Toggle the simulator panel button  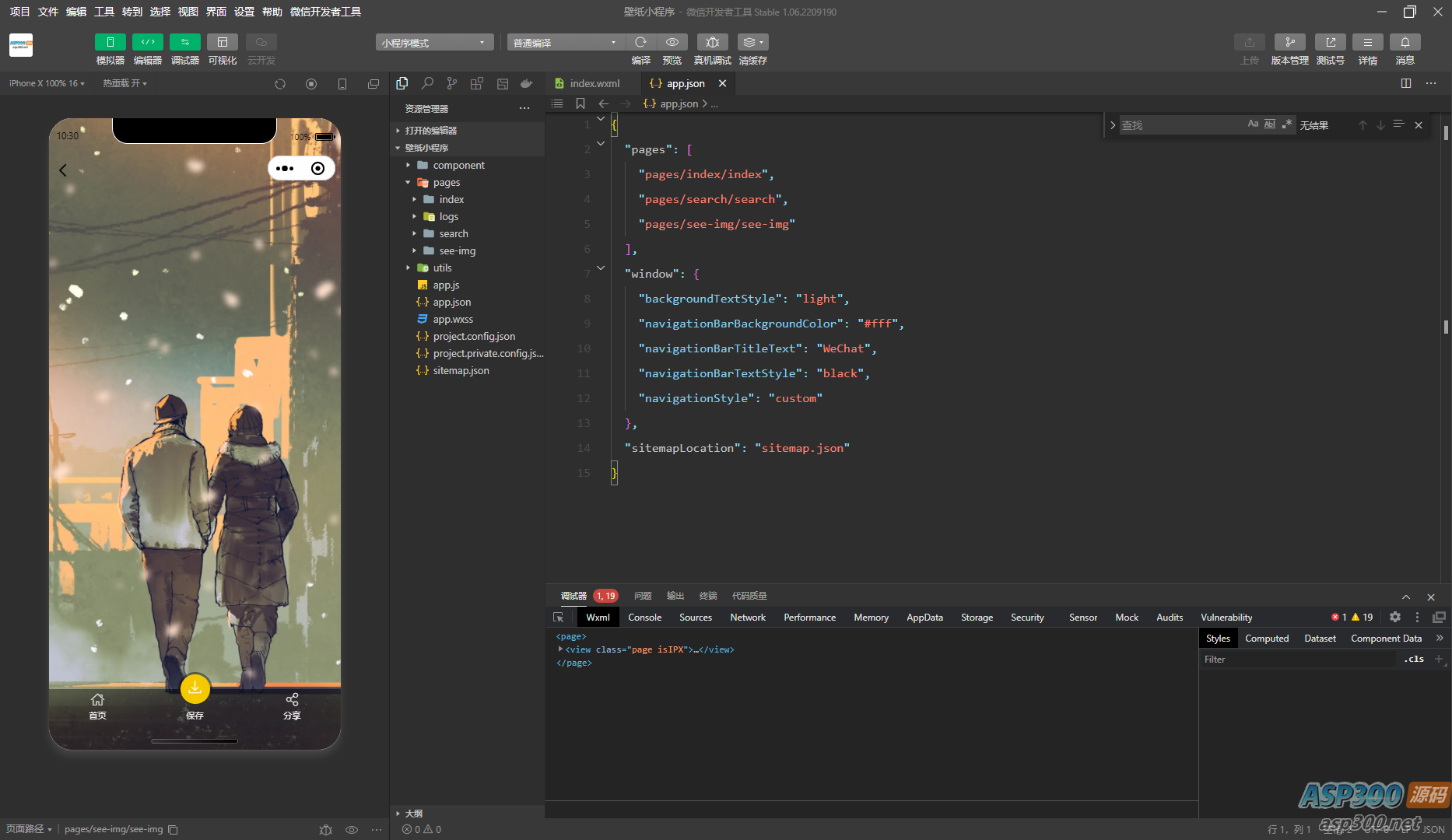pos(110,43)
